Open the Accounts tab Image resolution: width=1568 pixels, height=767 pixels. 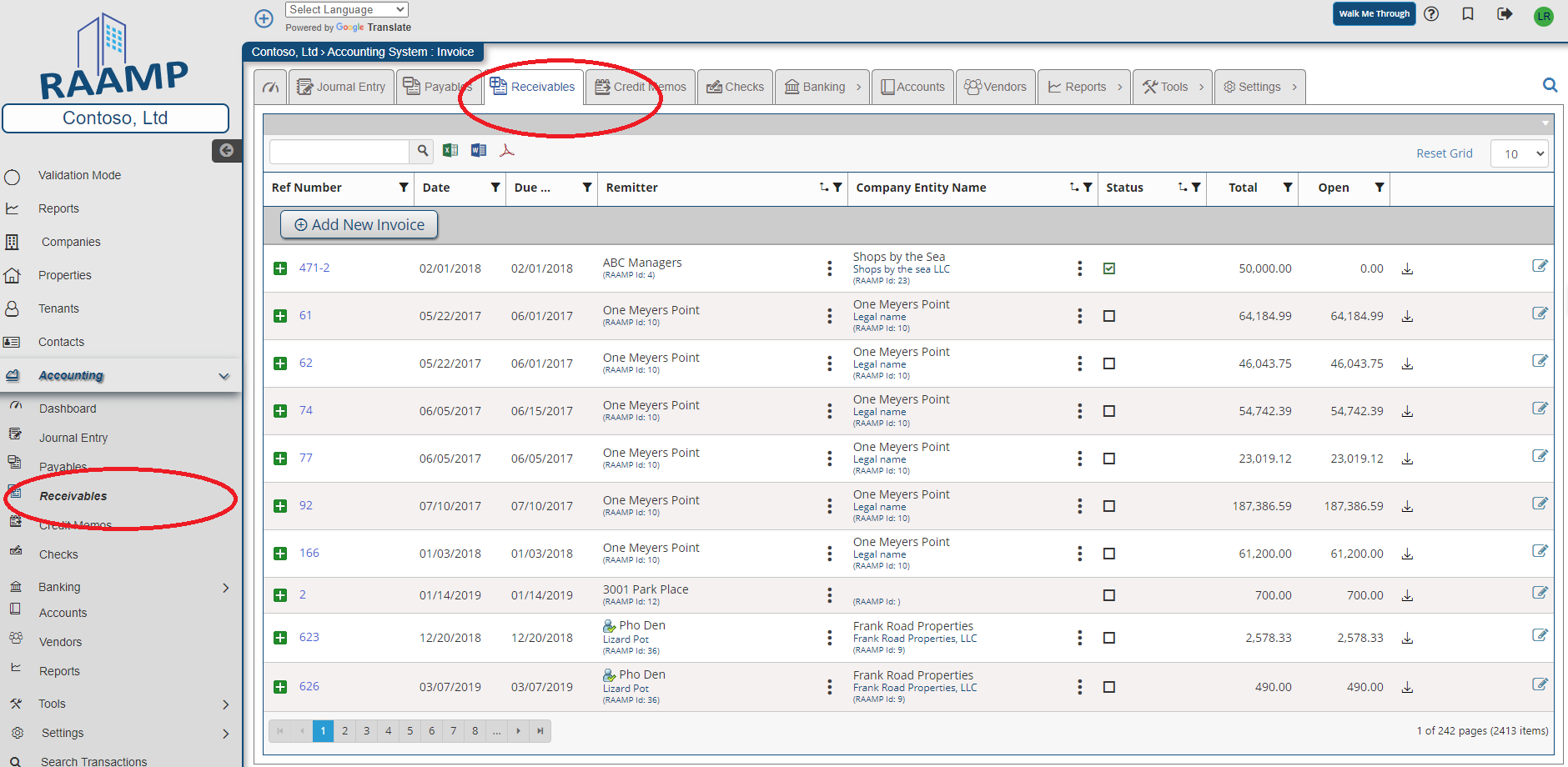click(x=912, y=87)
